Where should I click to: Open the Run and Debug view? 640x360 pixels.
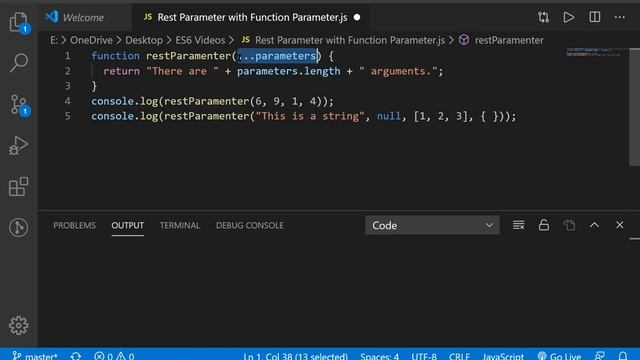tap(19, 146)
